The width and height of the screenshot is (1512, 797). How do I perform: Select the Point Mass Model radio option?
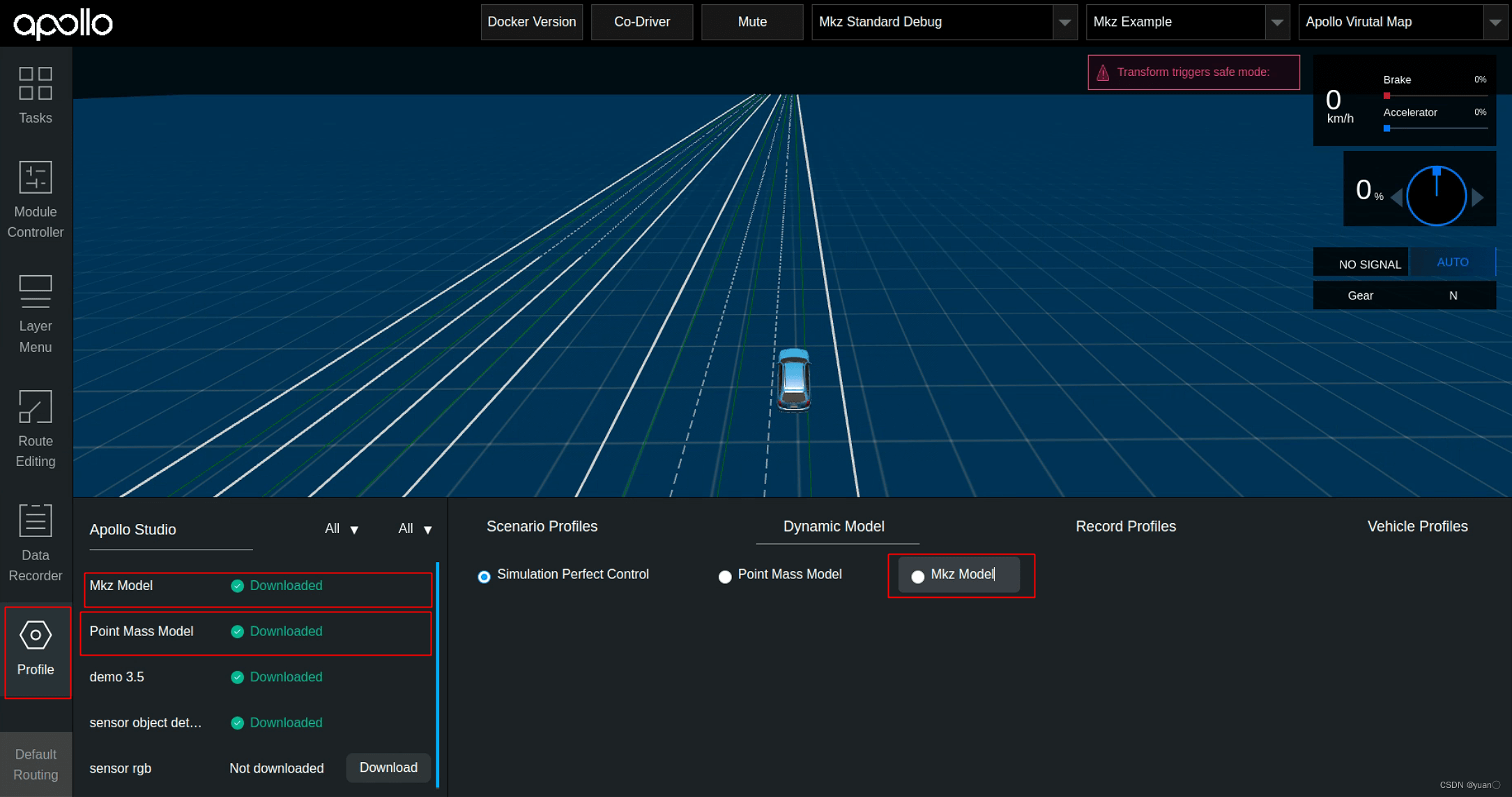pos(725,577)
